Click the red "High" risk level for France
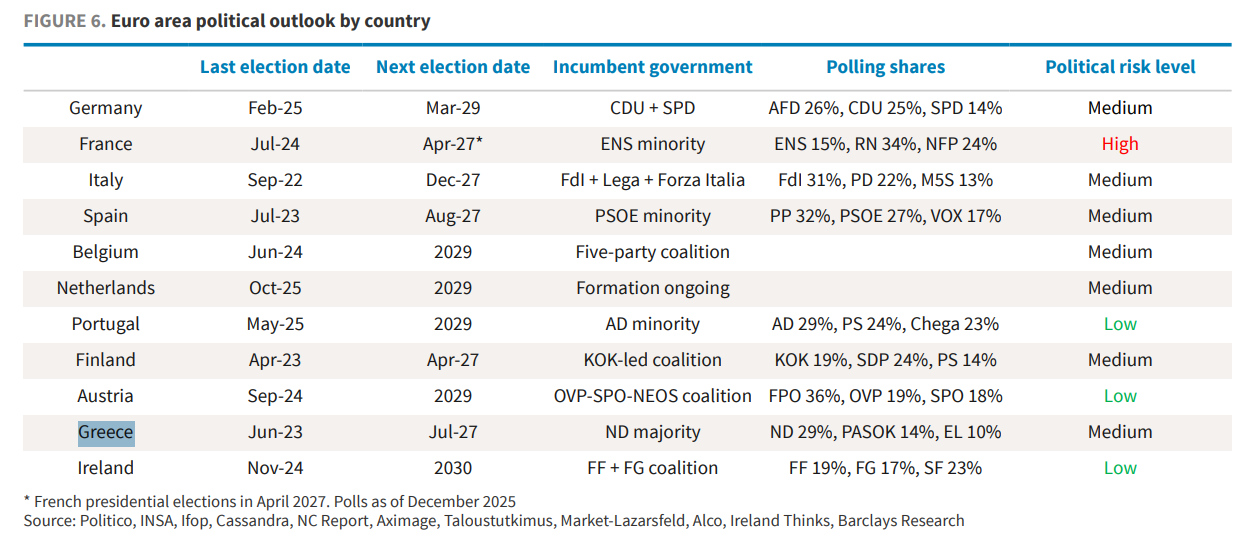1239x542 pixels. (x=1120, y=144)
